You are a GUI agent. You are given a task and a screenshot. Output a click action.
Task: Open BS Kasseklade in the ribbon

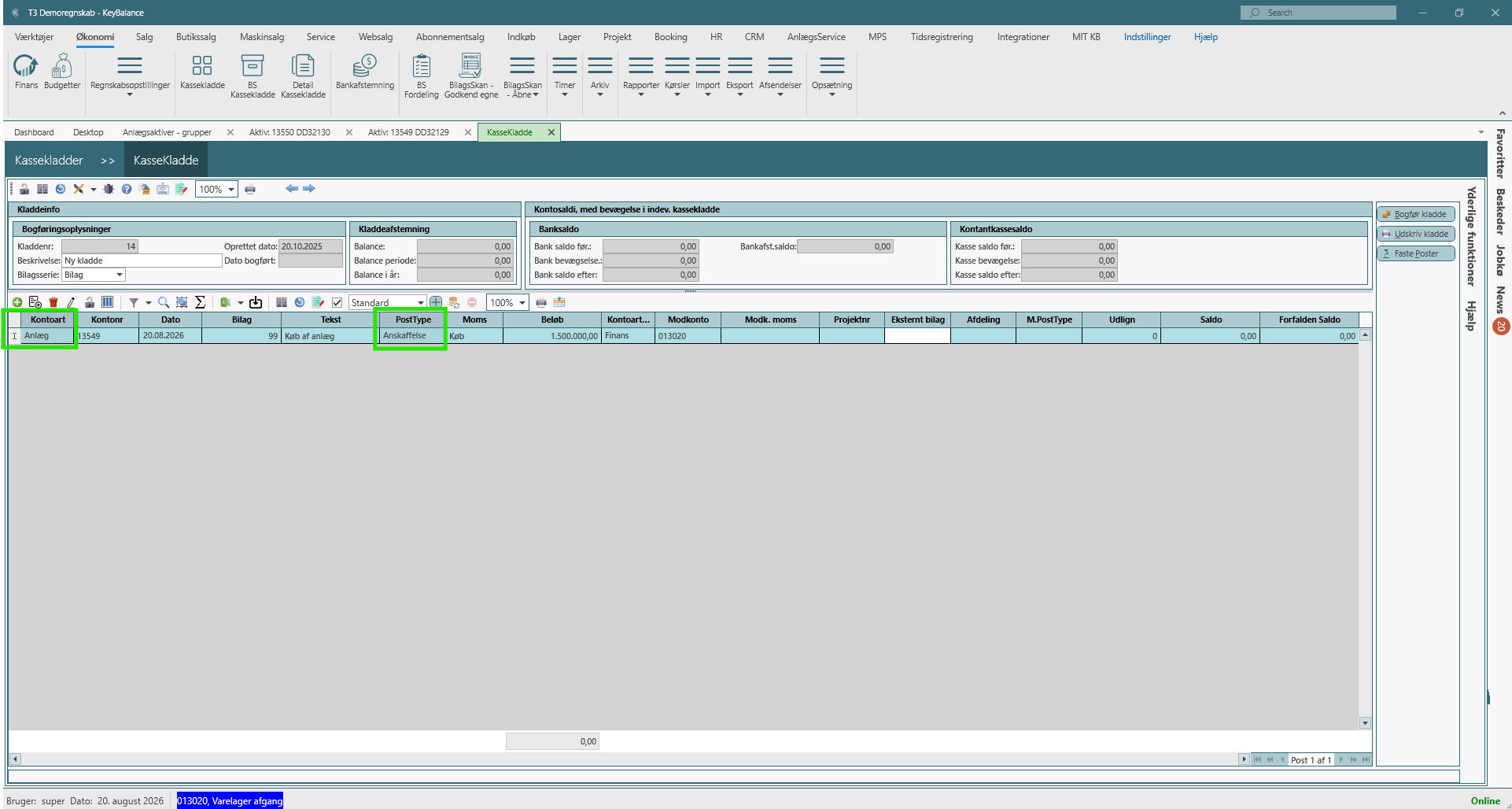(253, 76)
